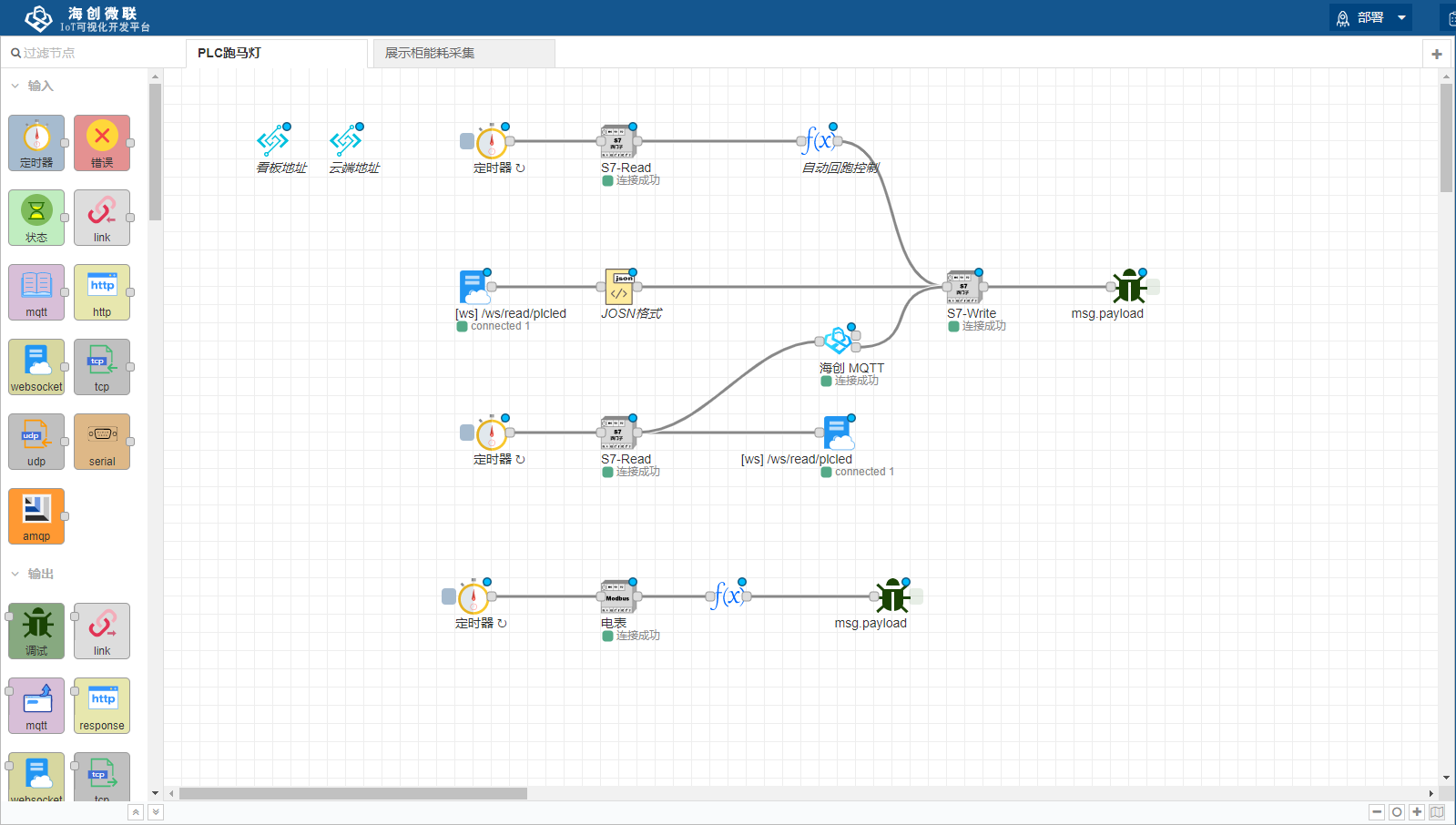Select the serial node in the palette
Screen dimensions: 1456x825
[x=102, y=442]
